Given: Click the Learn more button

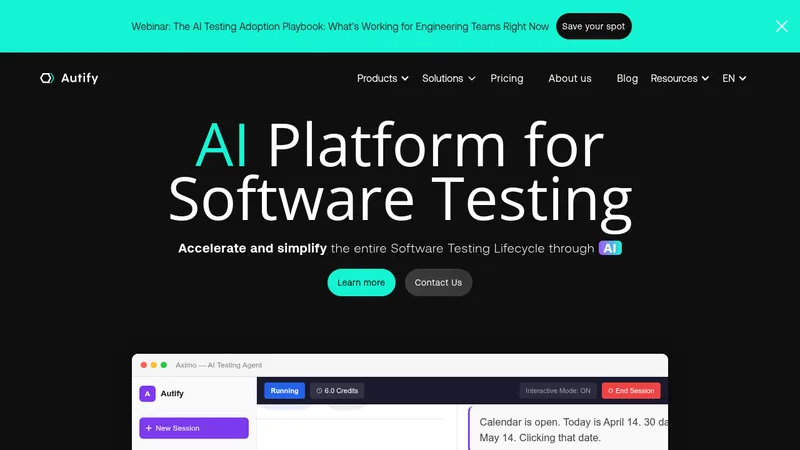Looking at the screenshot, I should pos(361,282).
